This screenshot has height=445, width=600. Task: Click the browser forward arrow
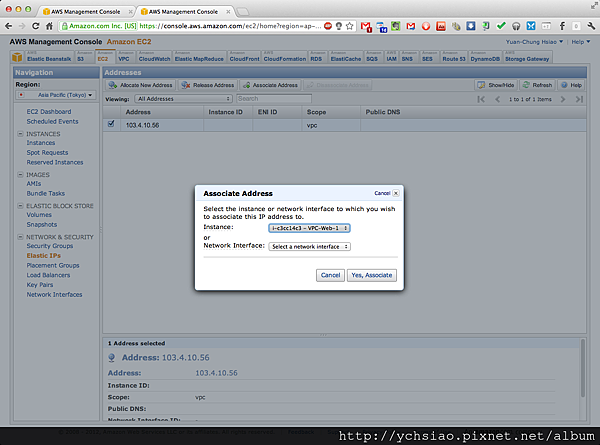tap(22, 26)
